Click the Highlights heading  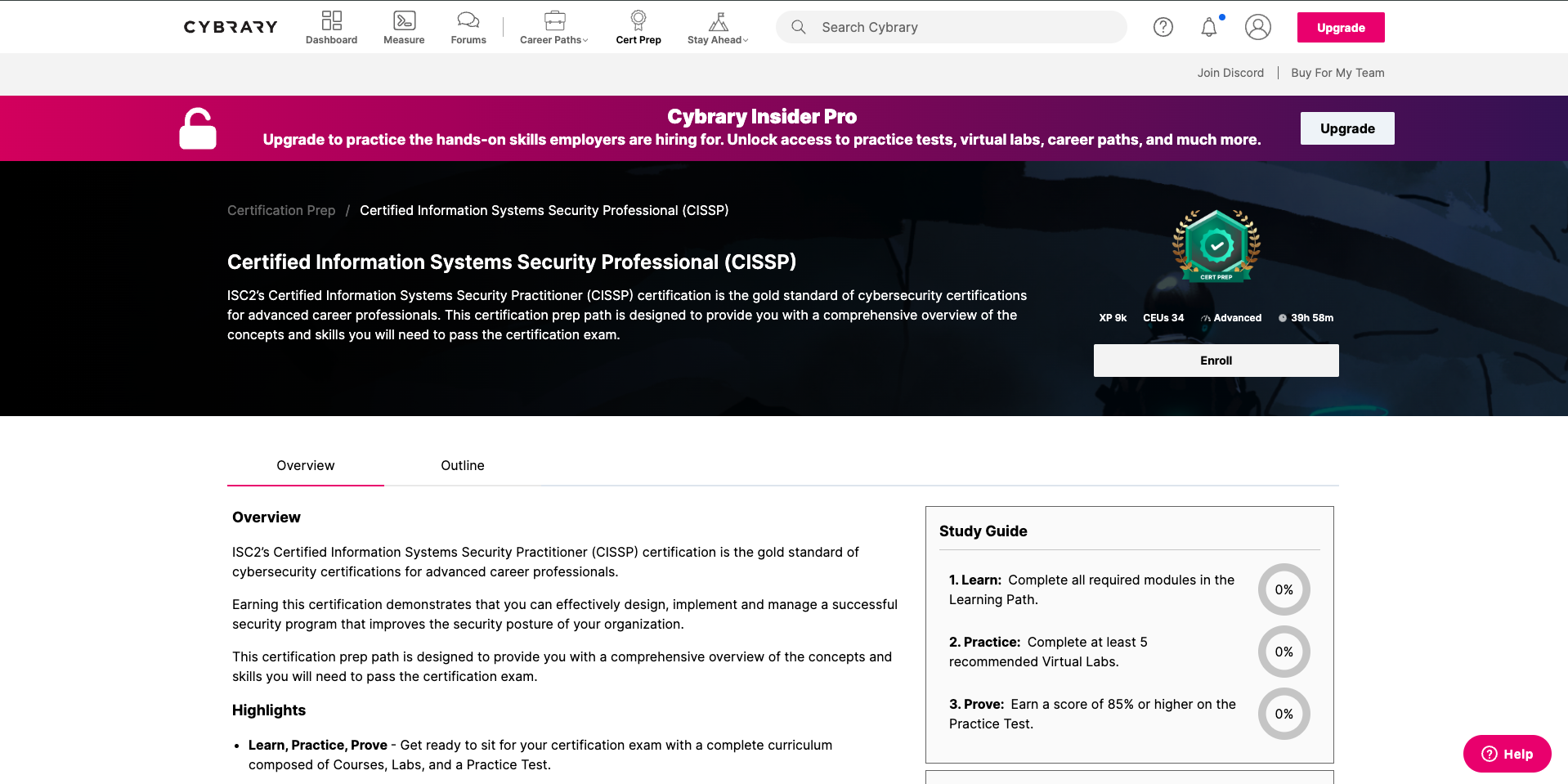click(269, 710)
